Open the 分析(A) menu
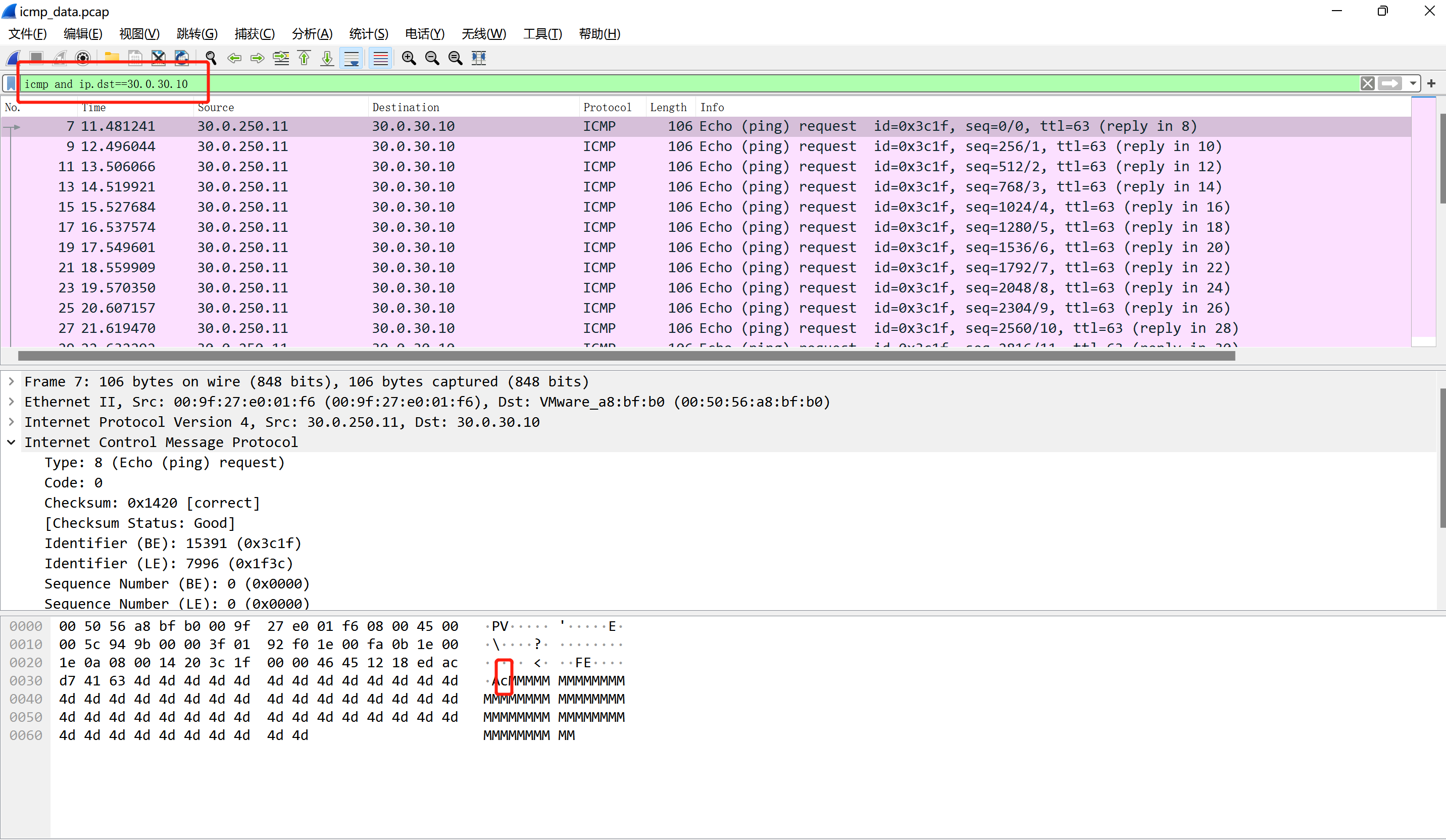Viewport: 1446px width, 840px height. [312, 34]
